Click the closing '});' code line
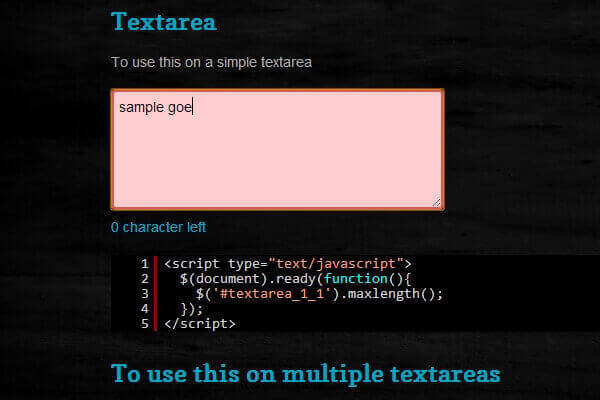The image size is (600, 400). (x=191, y=309)
